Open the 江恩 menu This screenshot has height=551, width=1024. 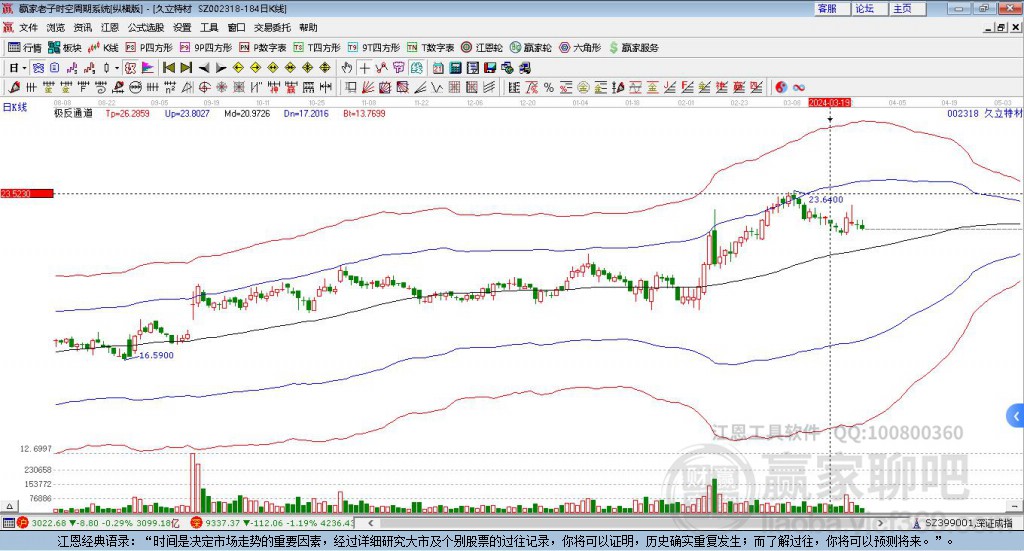click(110, 28)
